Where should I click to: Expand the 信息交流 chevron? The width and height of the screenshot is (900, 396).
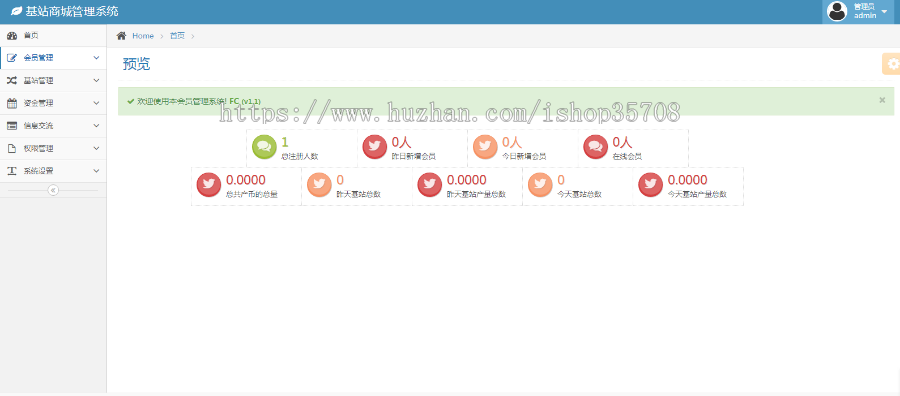96,126
